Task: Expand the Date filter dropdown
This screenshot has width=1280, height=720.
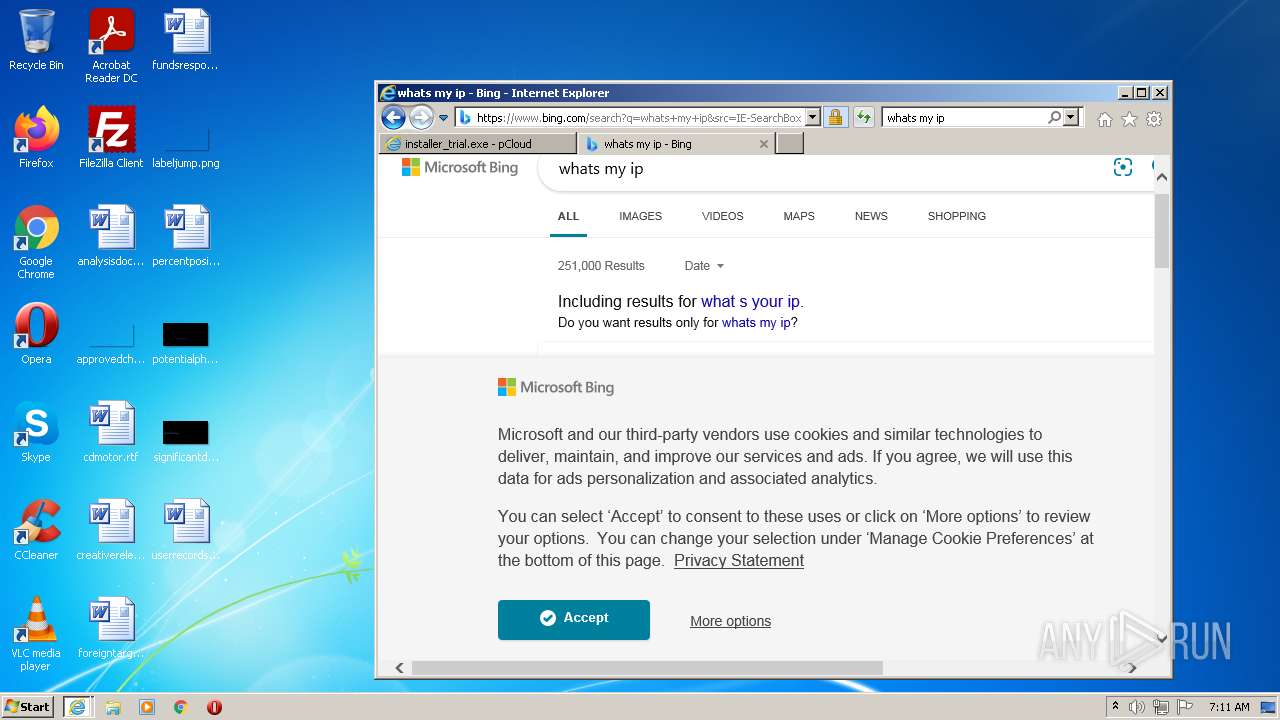Action: [704, 266]
